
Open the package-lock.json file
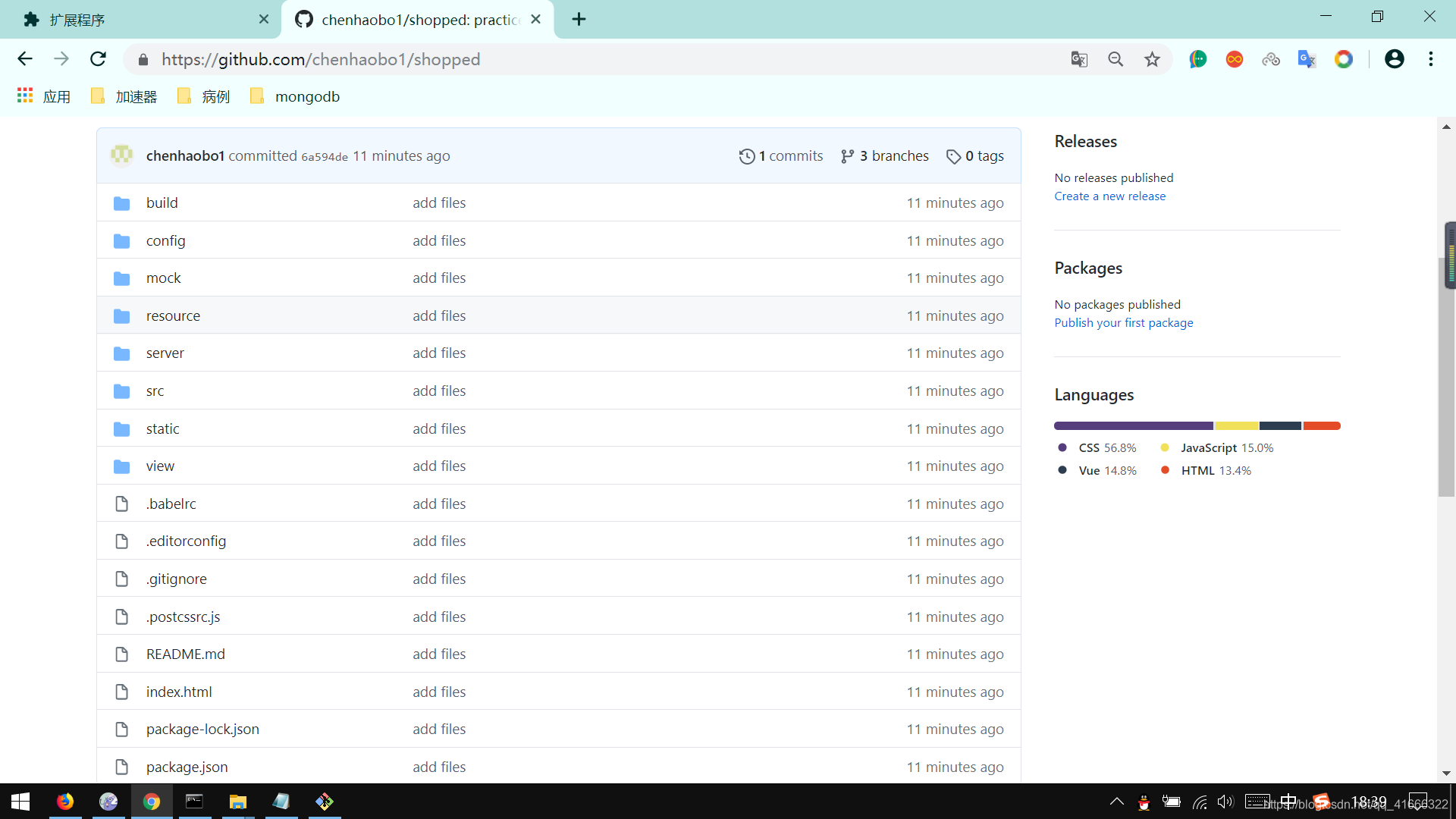(x=203, y=729)
